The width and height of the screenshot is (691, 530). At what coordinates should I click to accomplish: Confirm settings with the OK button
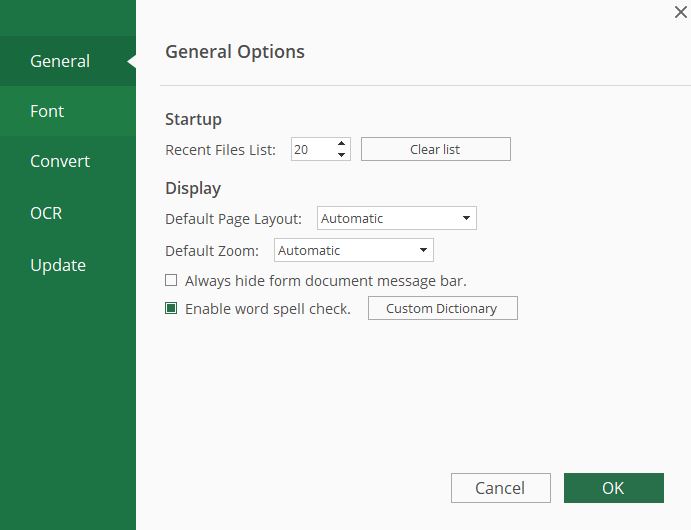coord(613,488)
